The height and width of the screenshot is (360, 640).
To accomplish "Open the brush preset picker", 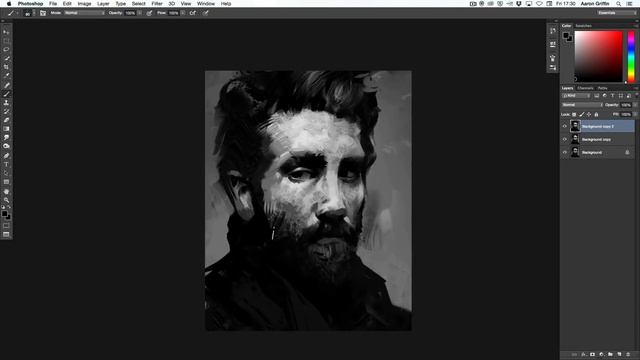I will coord(29,13).
